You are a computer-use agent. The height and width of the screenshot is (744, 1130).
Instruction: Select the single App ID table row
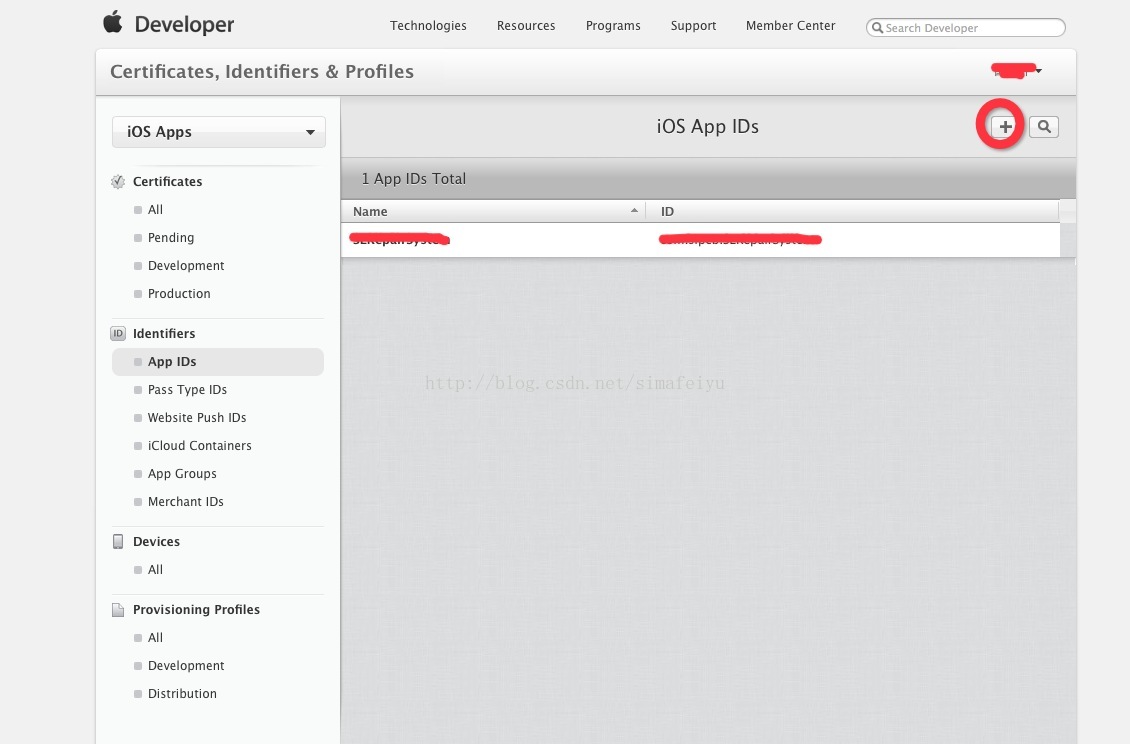tap(700, 239)
